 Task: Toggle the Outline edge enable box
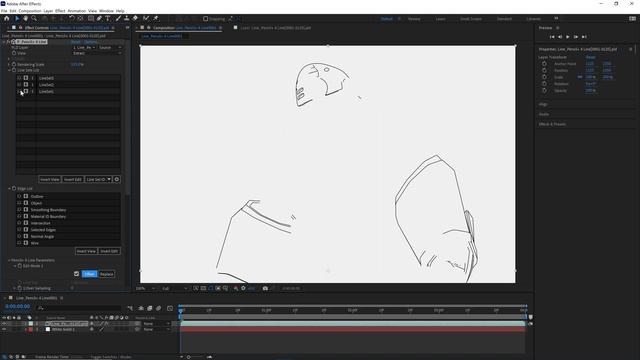coord(26,196)
